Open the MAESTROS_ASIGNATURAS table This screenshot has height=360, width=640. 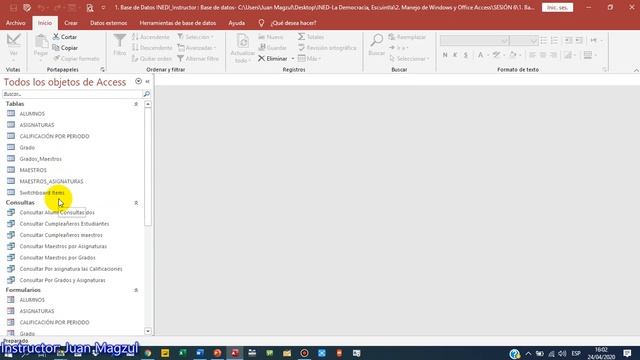coord(51,181)
